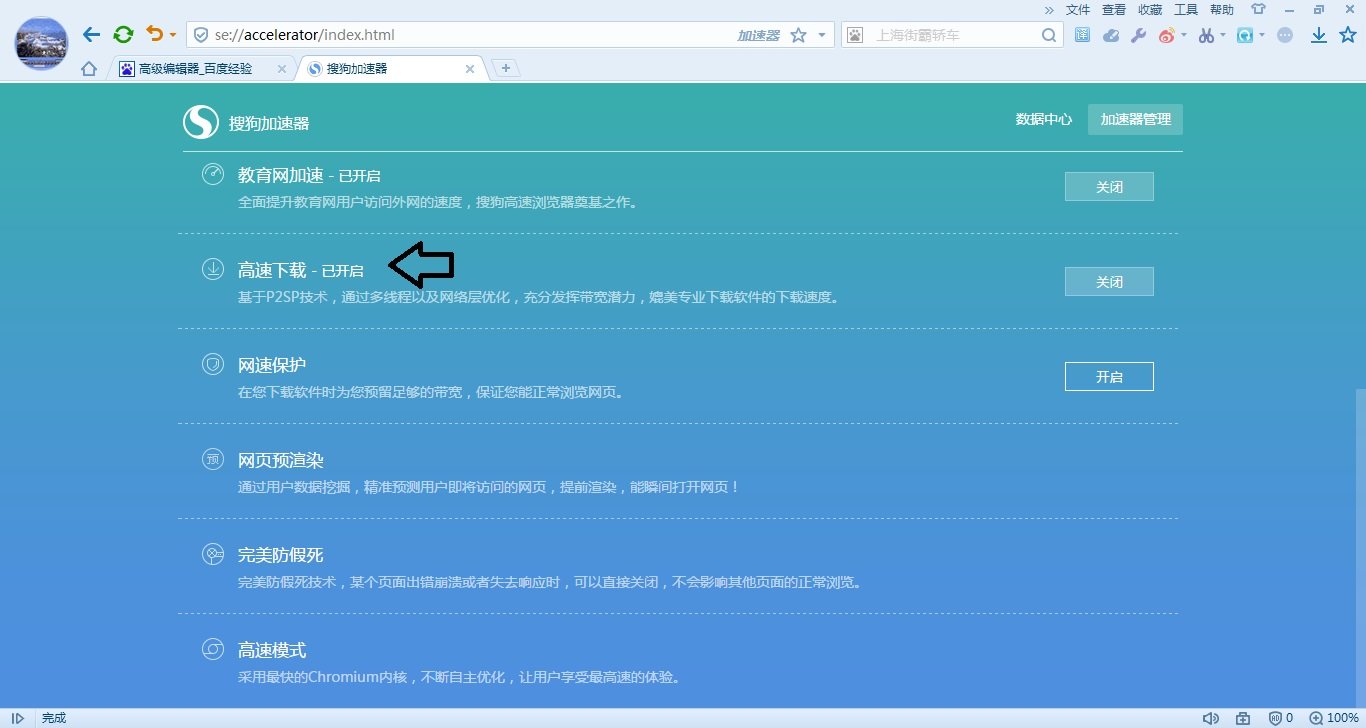Disable 教育网加速 by clicking 关闭
Image resolution: width=1366 pixels, height=728 pixels.
click(x=1109, y=186)
